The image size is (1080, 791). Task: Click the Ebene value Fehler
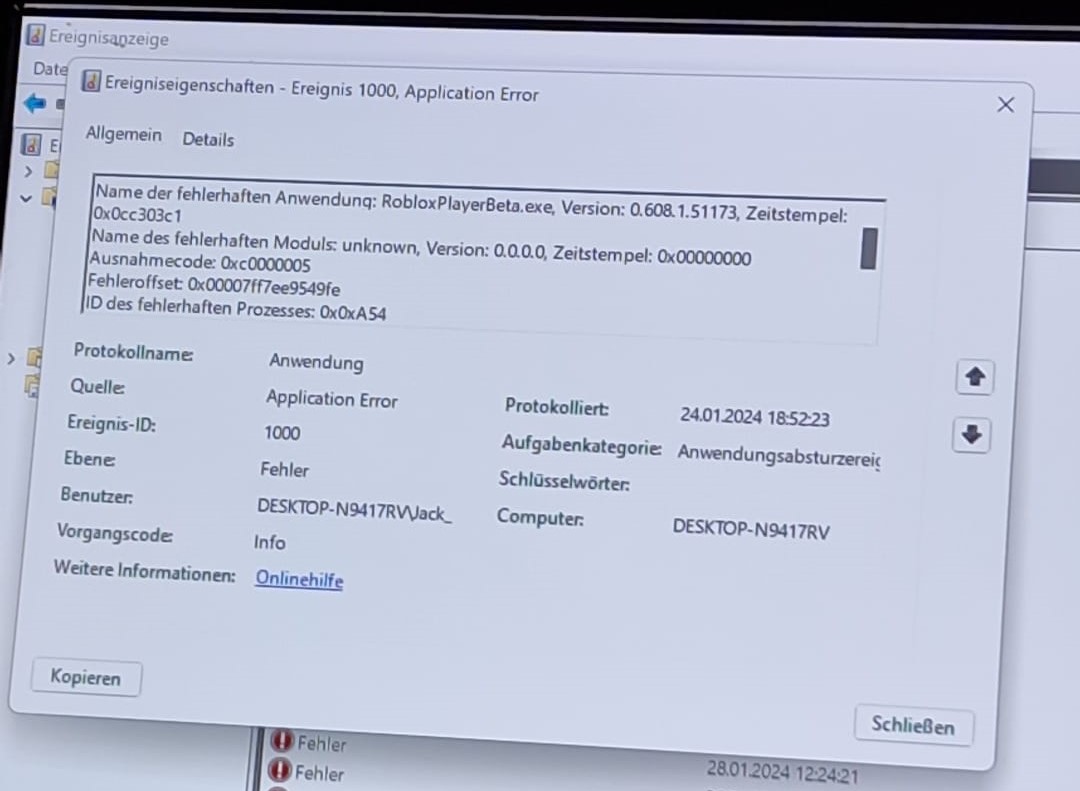284,470
